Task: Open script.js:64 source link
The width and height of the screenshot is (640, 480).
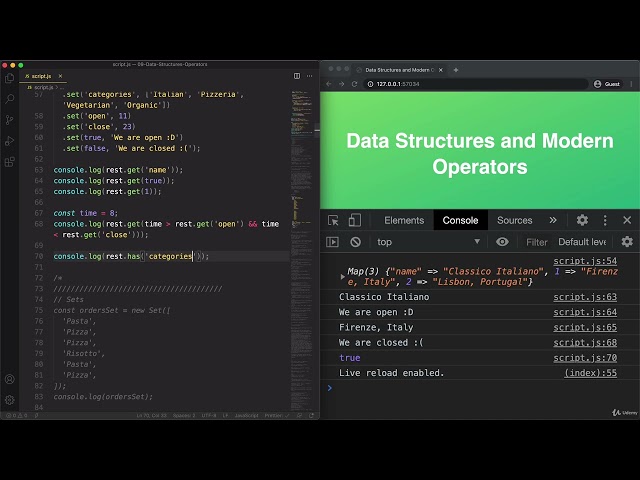Action: click(585, 312)
